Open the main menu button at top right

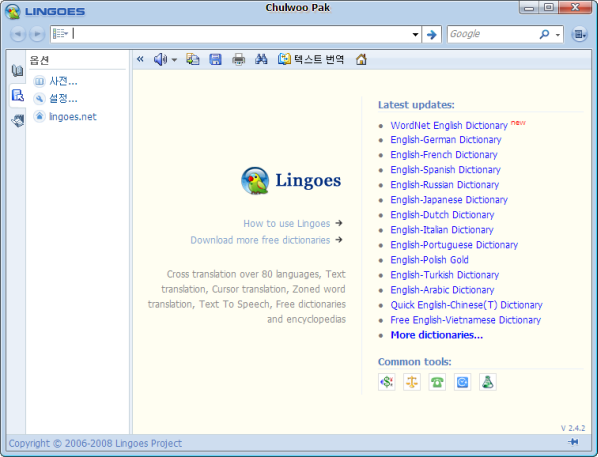[x=580, y=34]
